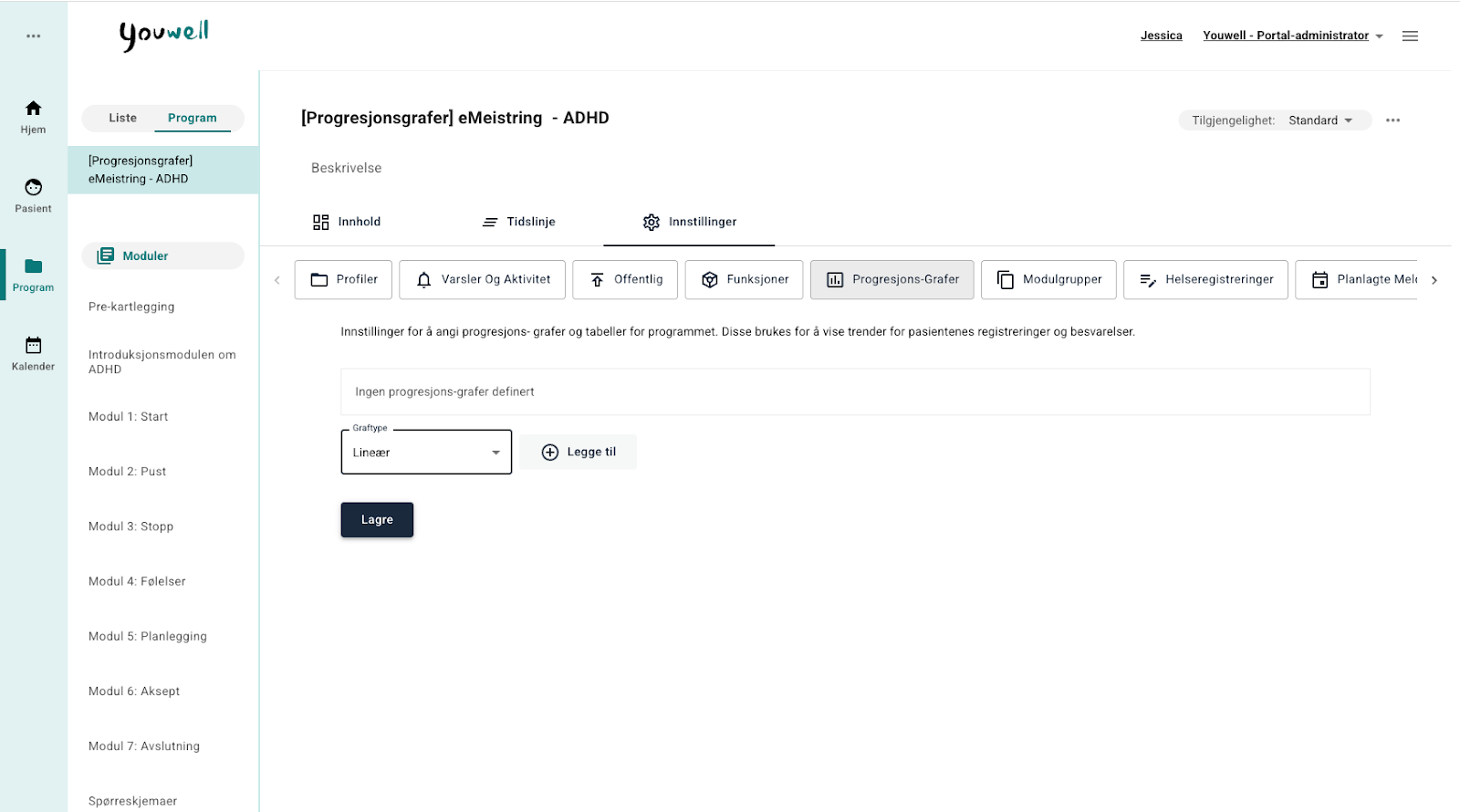Image resolution: width=1460 pixels, height=812 pixels.
Task: Open the Innhold tab
Action: [x=347, y=222]
